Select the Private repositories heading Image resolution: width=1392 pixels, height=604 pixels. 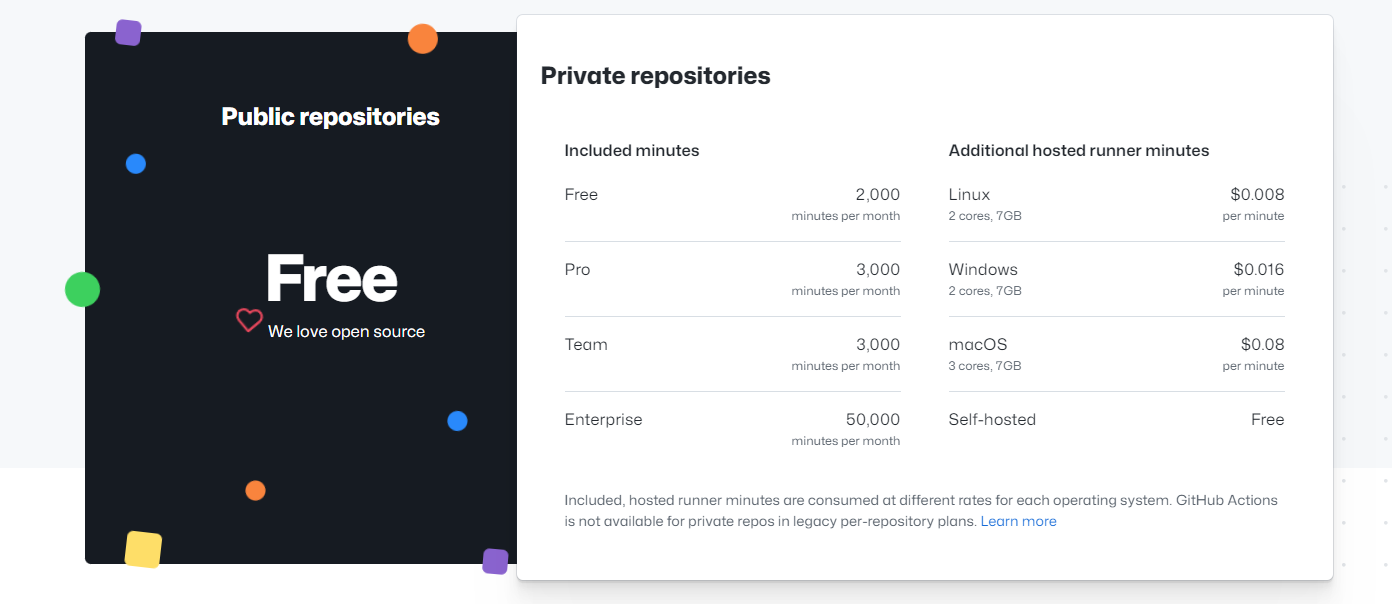pos(655,75)
